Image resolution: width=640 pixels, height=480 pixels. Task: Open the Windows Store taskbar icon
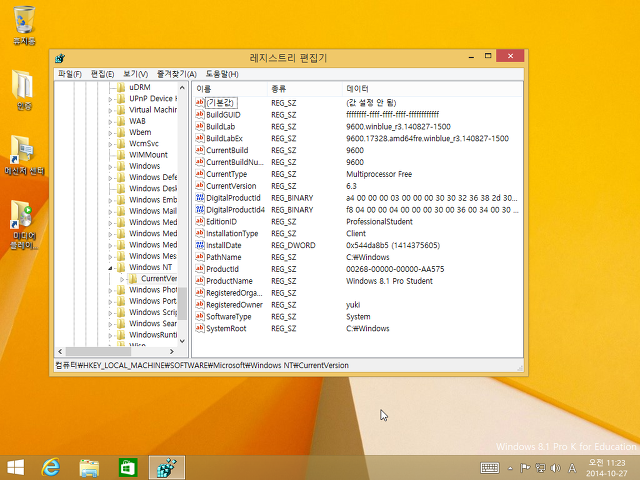point(128,467)
